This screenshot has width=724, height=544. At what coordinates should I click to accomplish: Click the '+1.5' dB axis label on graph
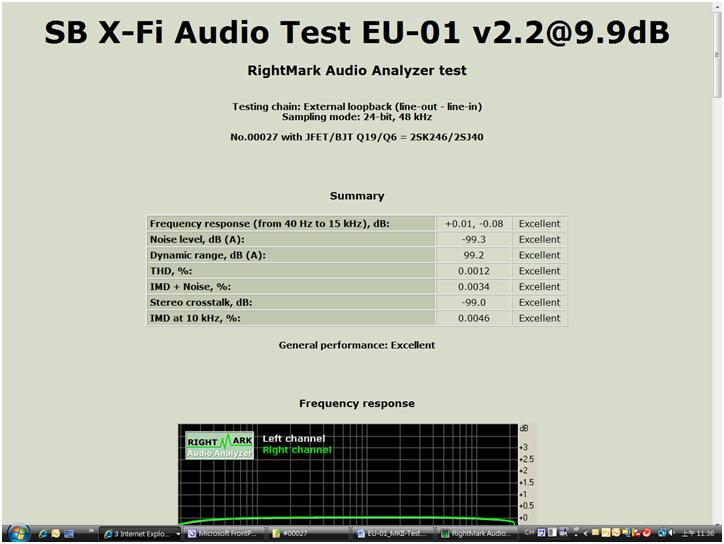(x=526, y=482)
